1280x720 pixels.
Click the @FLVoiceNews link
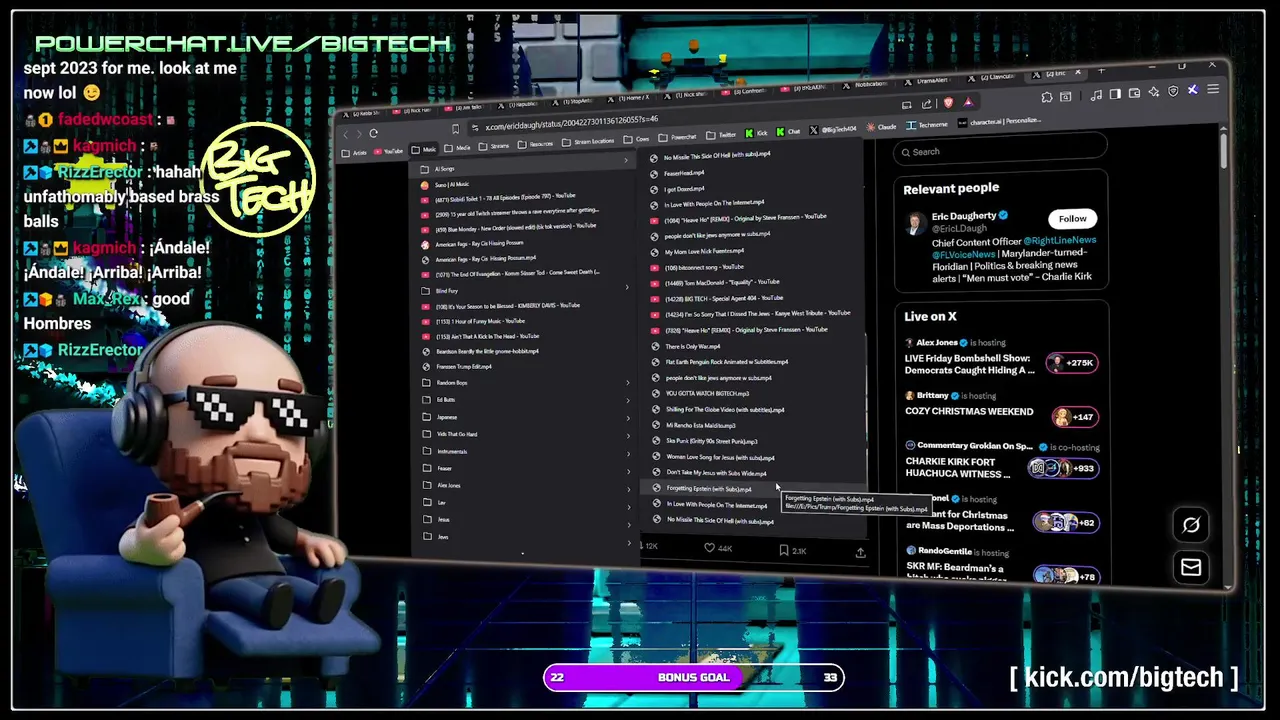pos(964,254)
